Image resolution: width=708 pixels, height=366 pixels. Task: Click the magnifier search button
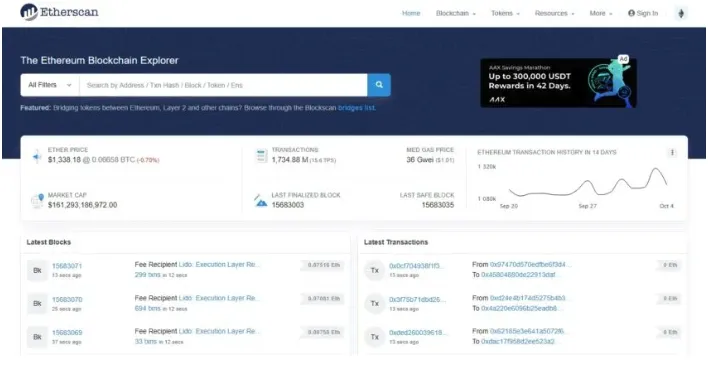pos(379,85)
